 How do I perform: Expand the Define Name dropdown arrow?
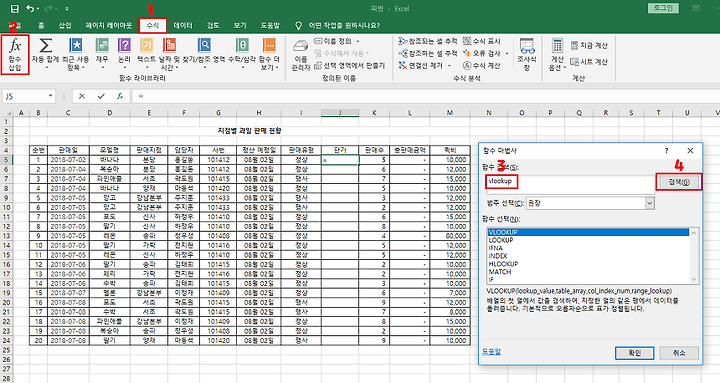[x=358, y=41]
